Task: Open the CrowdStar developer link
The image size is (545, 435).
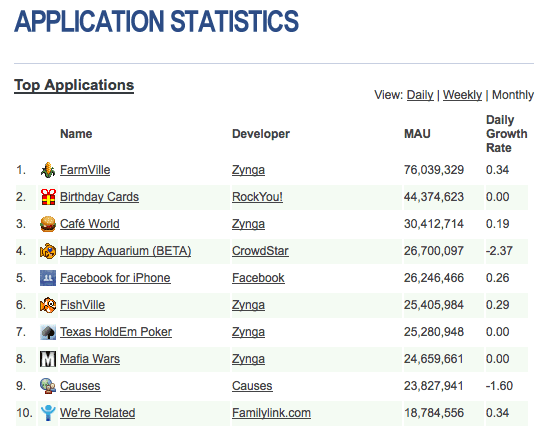Action: pyautogui.click(x=260, y=251)
